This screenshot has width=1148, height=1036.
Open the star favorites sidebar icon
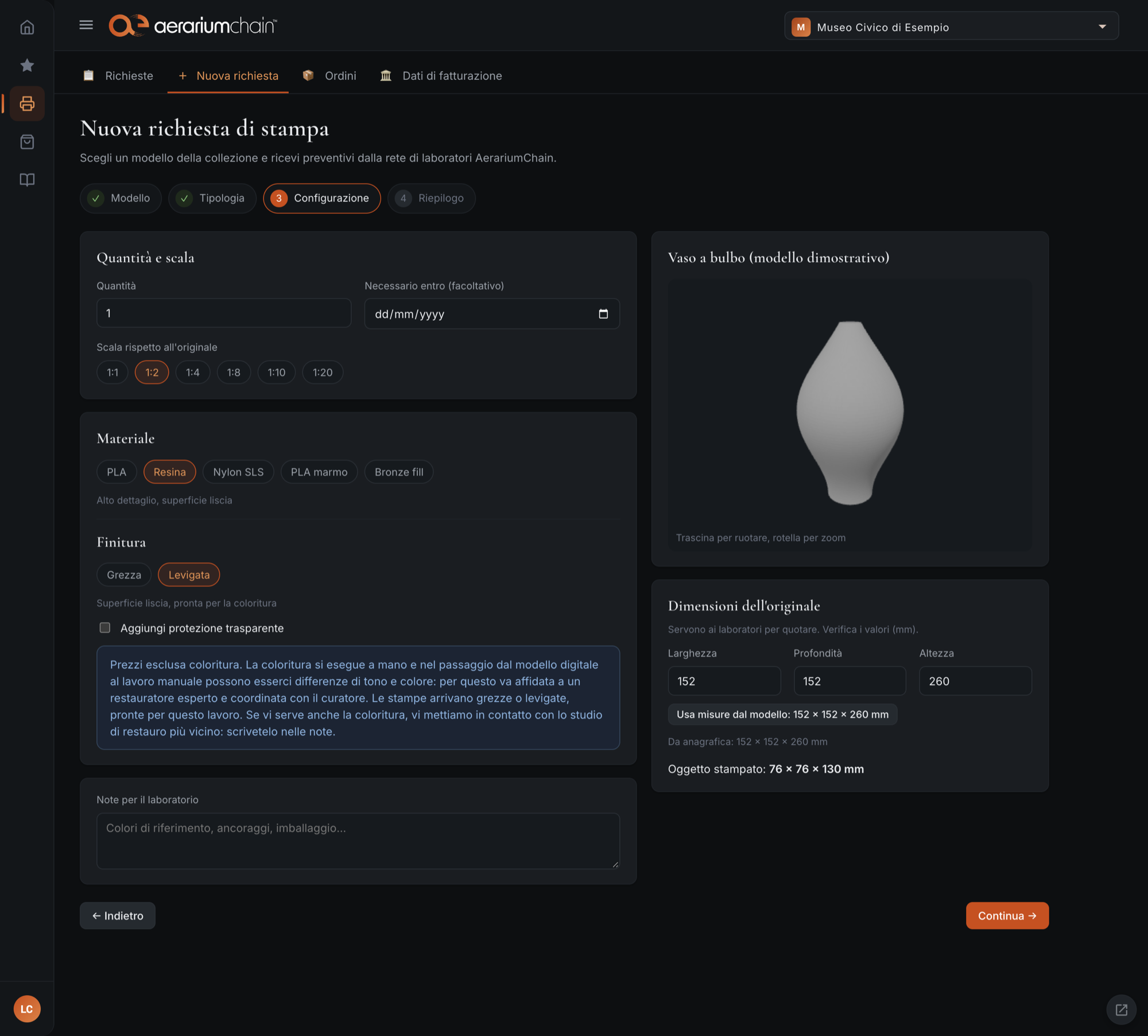coord(27,65)
